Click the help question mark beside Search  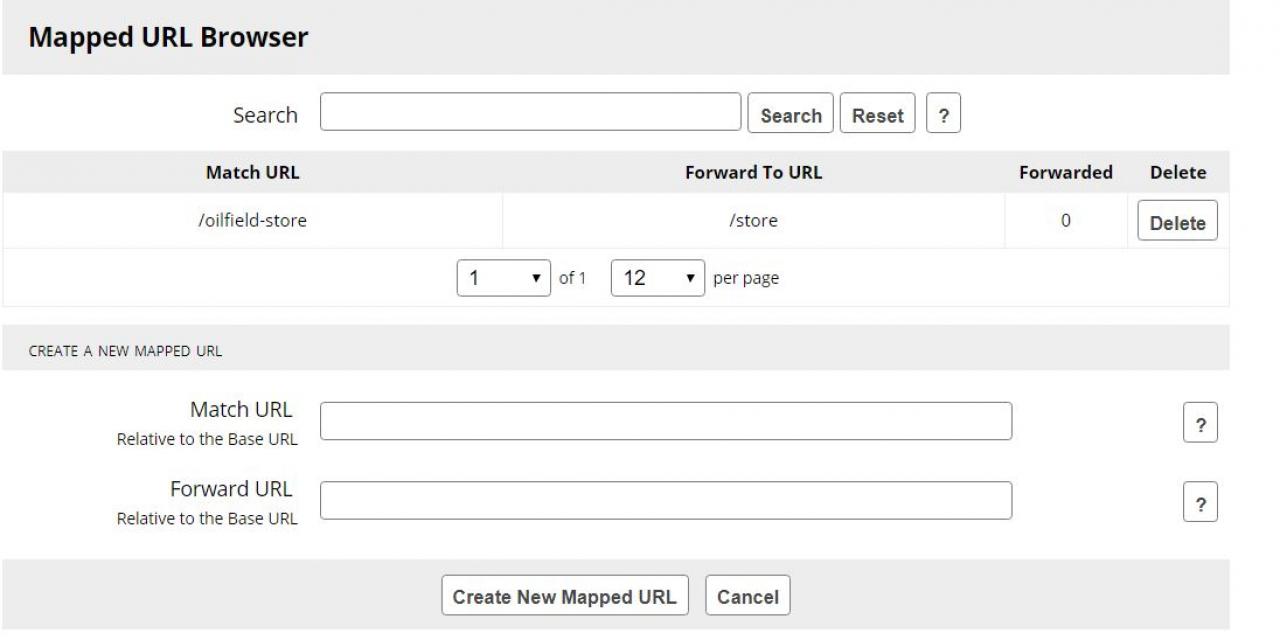pos(943,115)
